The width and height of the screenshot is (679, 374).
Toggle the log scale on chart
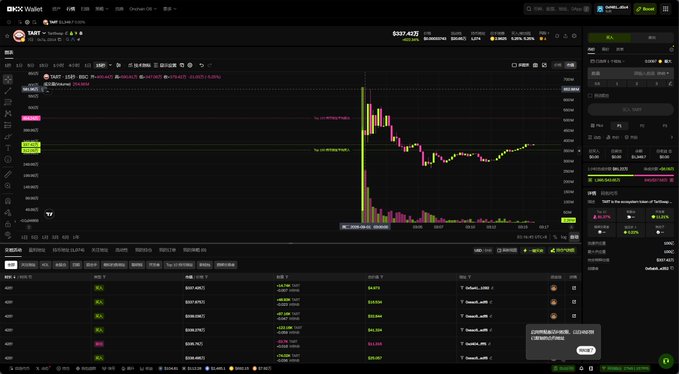564,237
